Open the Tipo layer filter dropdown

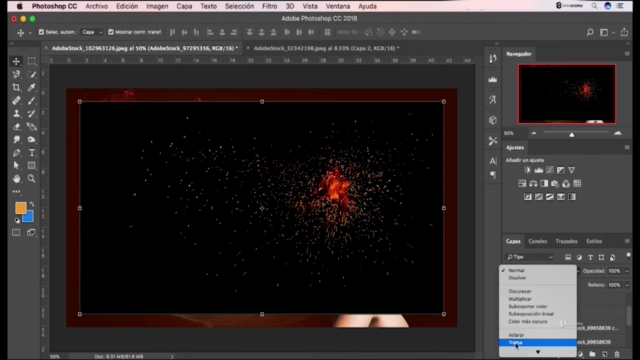(529, 257)
